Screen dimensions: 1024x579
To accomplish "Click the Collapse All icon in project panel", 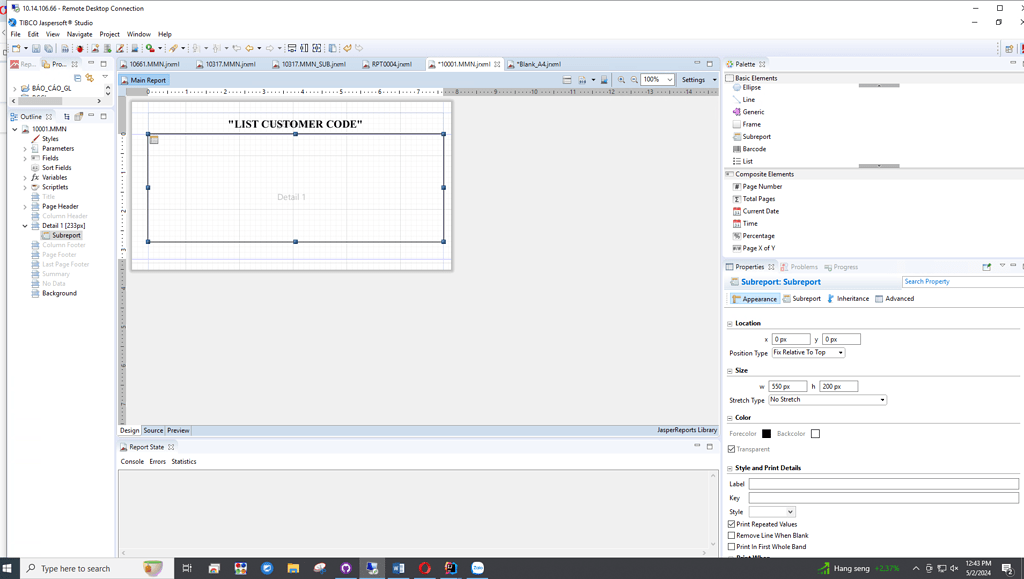I will (77, 78).
